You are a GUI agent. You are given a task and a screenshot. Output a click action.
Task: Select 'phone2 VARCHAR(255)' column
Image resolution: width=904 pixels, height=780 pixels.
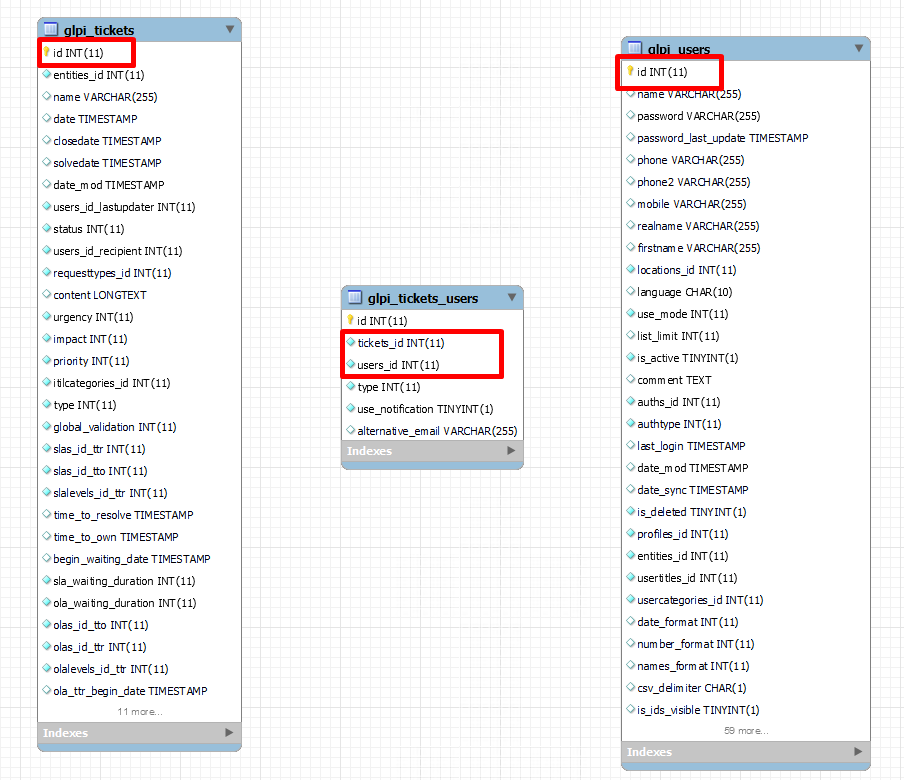[694, 182]
